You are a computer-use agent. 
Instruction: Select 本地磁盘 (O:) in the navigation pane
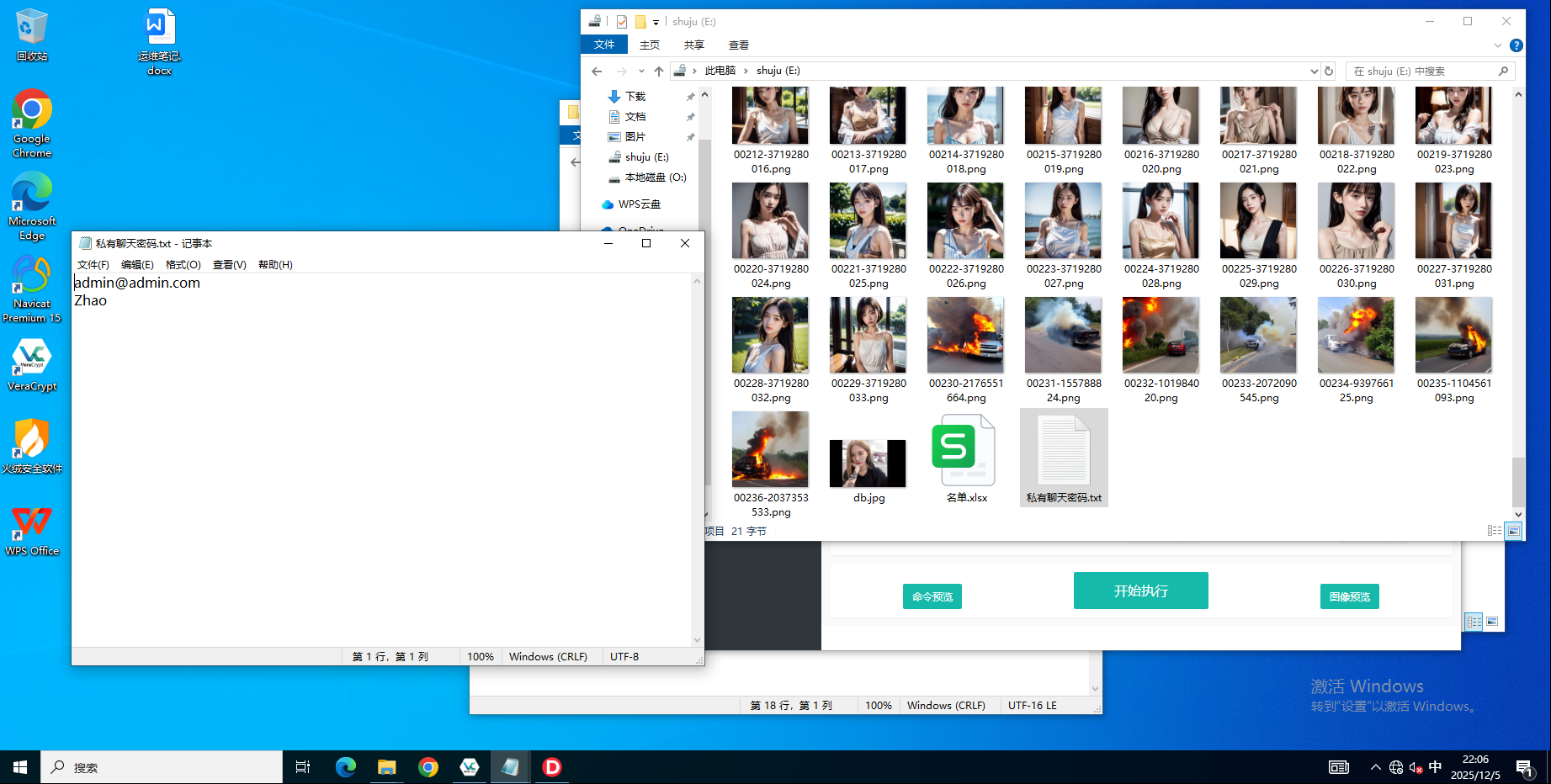tap(656, 177)
